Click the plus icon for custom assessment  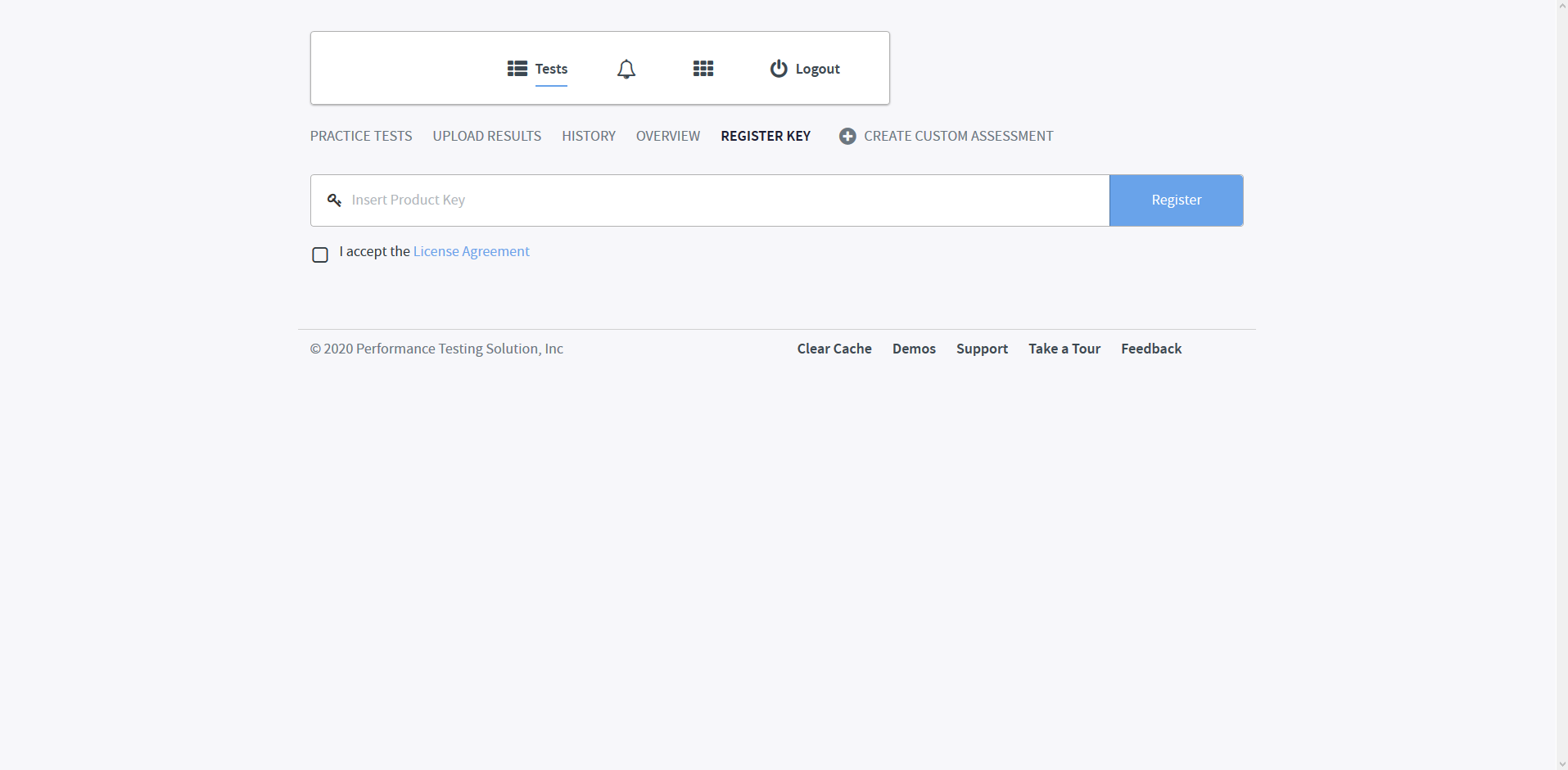pyautogui.click(x=847, y=137)
